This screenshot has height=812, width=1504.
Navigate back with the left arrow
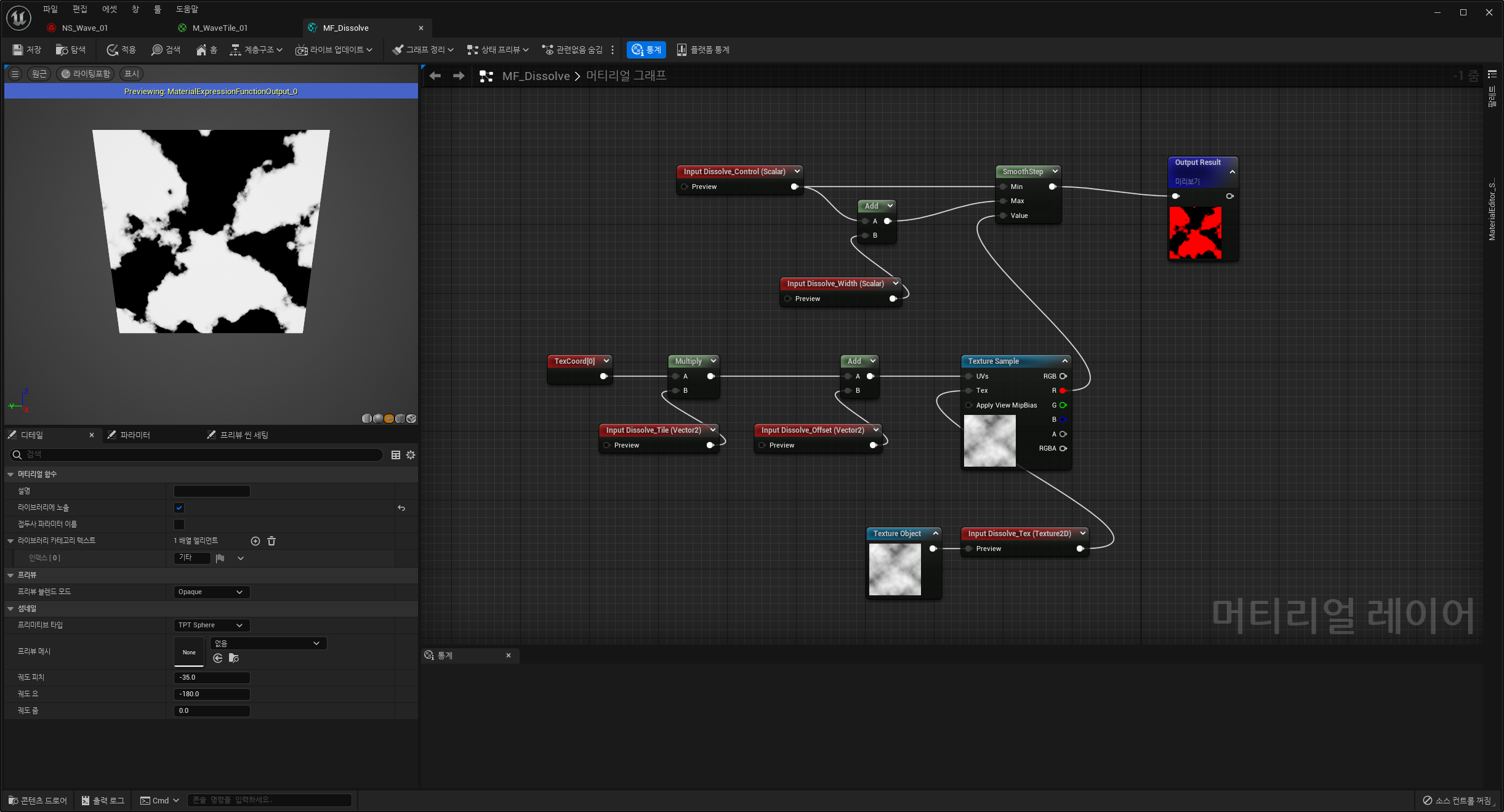(x=435, y=76)
